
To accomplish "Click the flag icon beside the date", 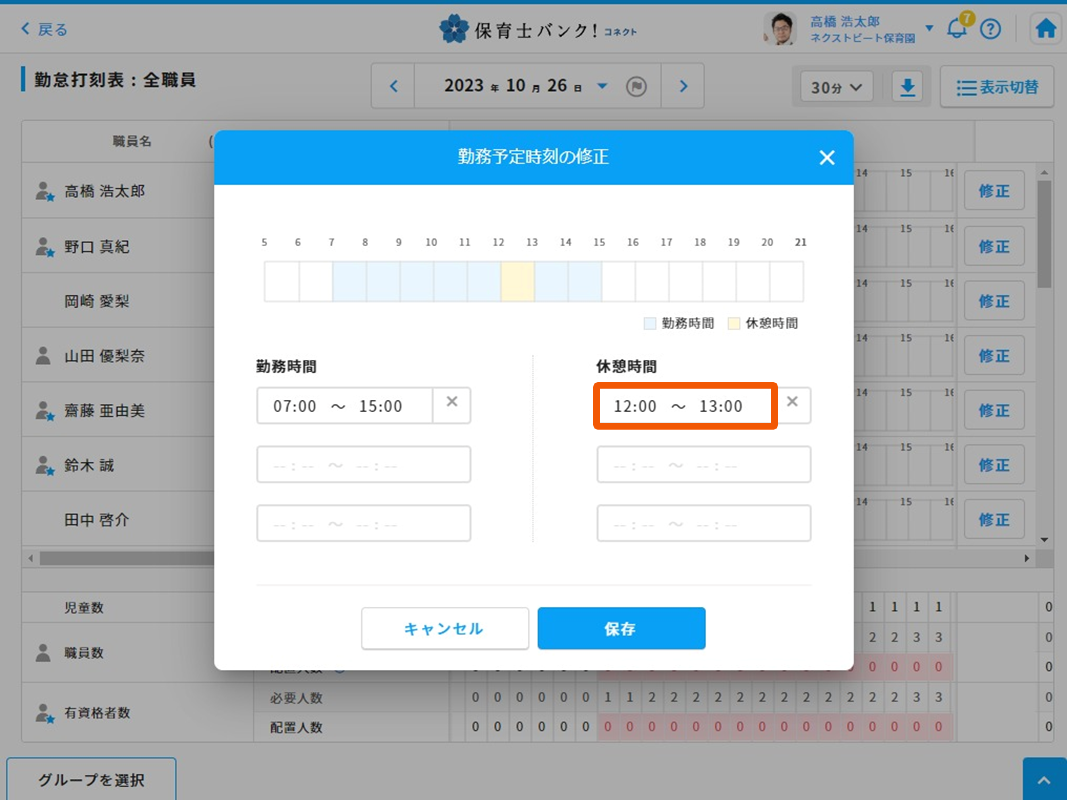I will tap(635, 86).
